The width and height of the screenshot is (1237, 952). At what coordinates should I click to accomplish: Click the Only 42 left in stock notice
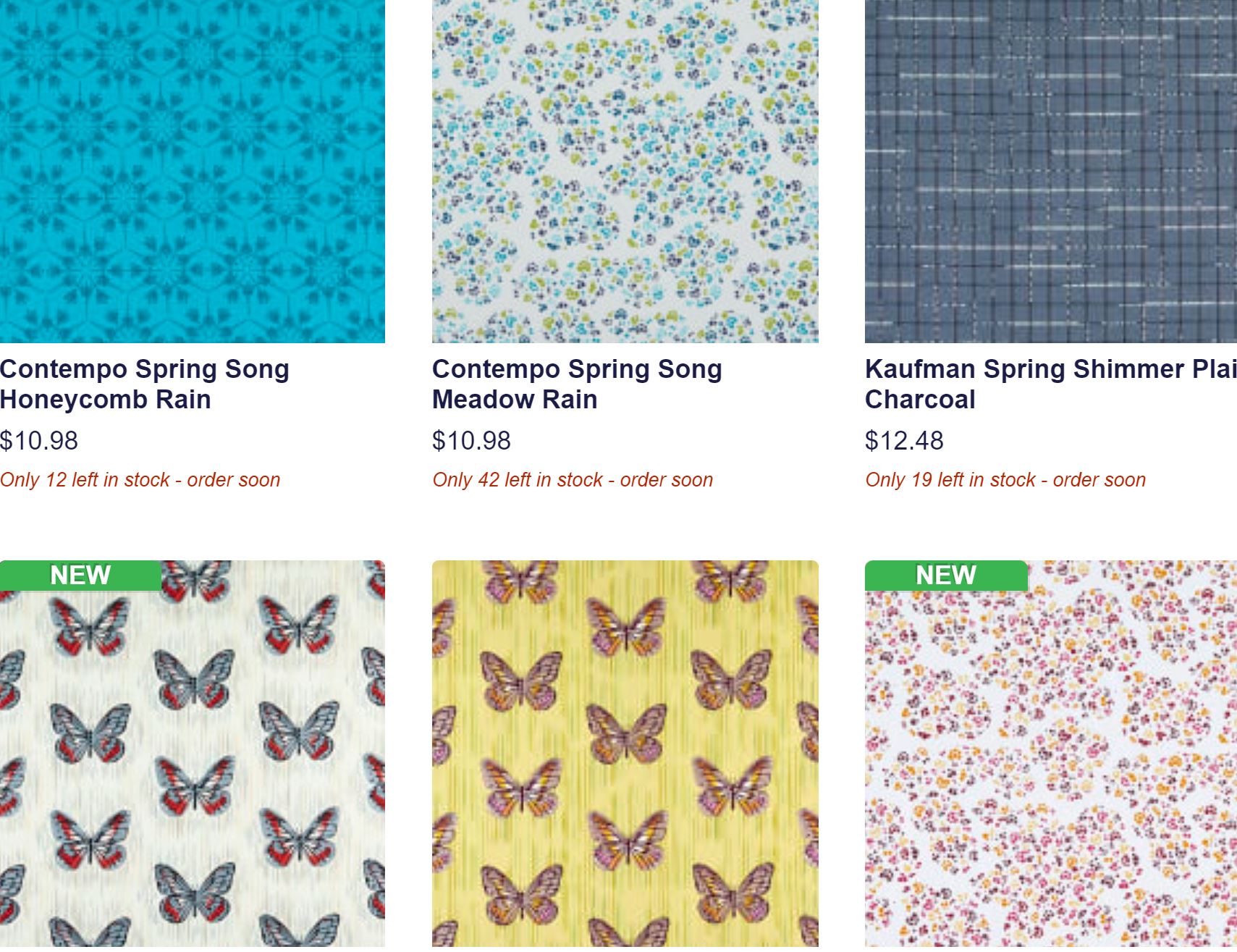pyautogui.click(x=574, y=478)
